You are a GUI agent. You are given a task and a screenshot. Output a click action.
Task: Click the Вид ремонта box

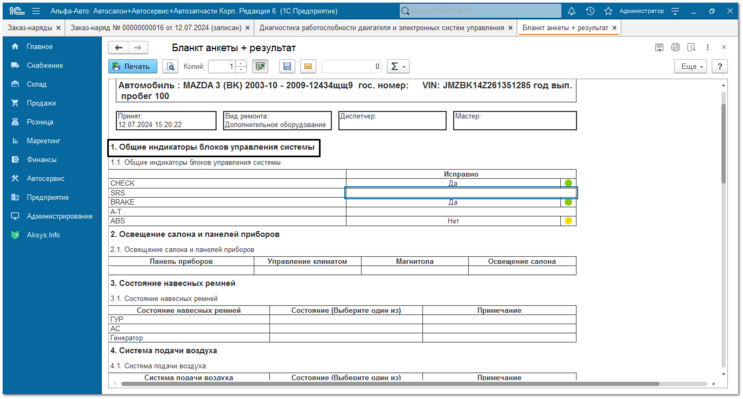coord(277,120)
